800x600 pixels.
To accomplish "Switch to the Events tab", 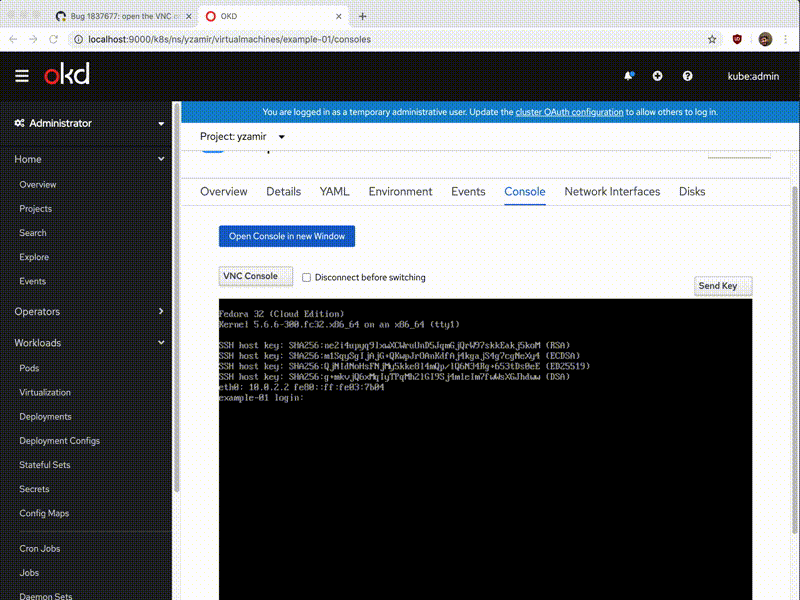I will 468,192.
